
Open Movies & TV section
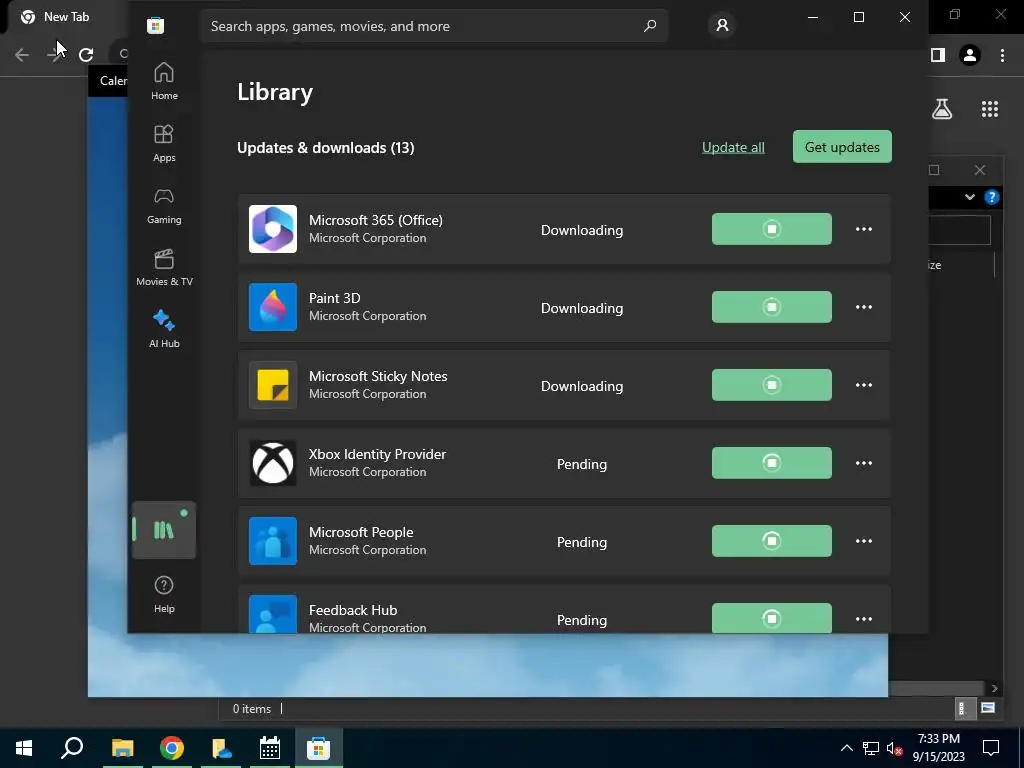(164, 267)
